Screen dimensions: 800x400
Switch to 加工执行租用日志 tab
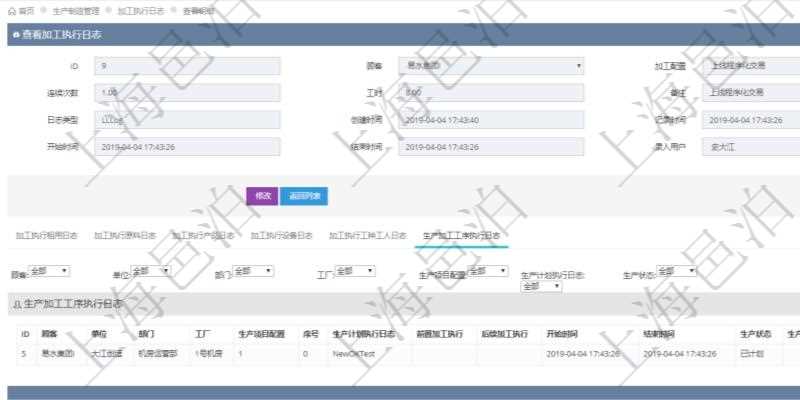tap(46, 236)
